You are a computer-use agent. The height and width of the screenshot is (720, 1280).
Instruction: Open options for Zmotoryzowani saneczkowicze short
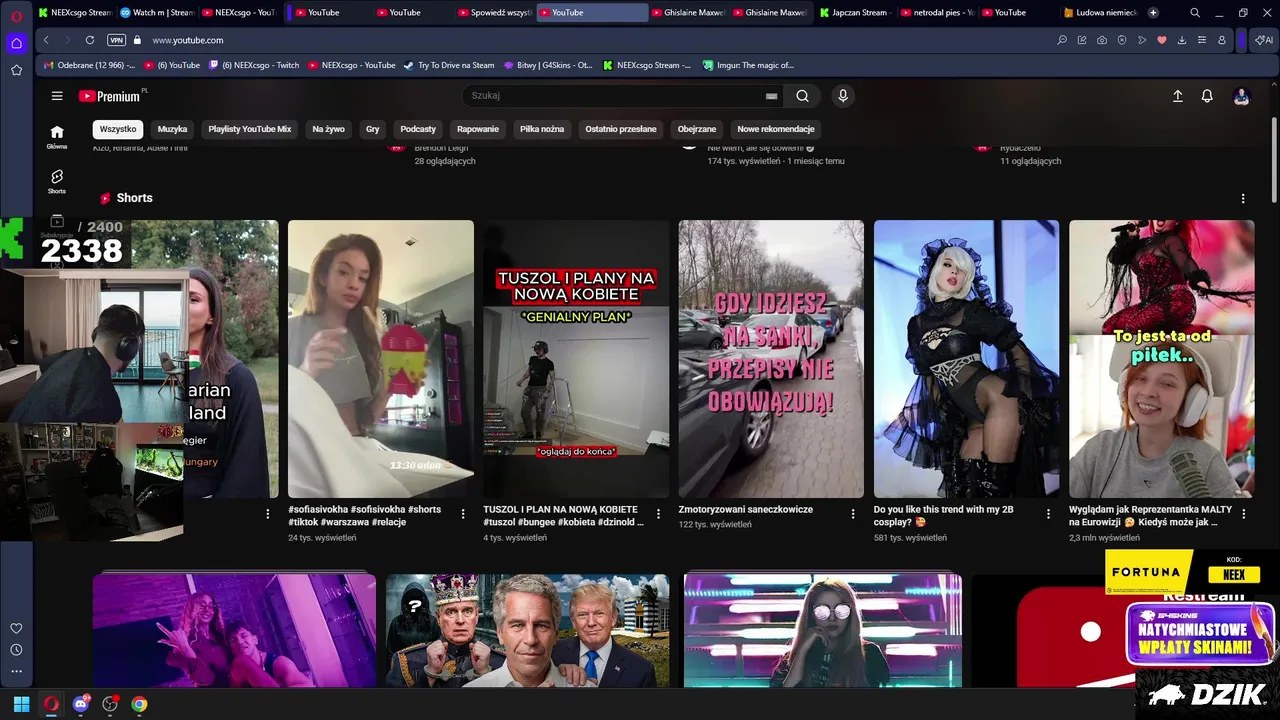tap(853, 514)
